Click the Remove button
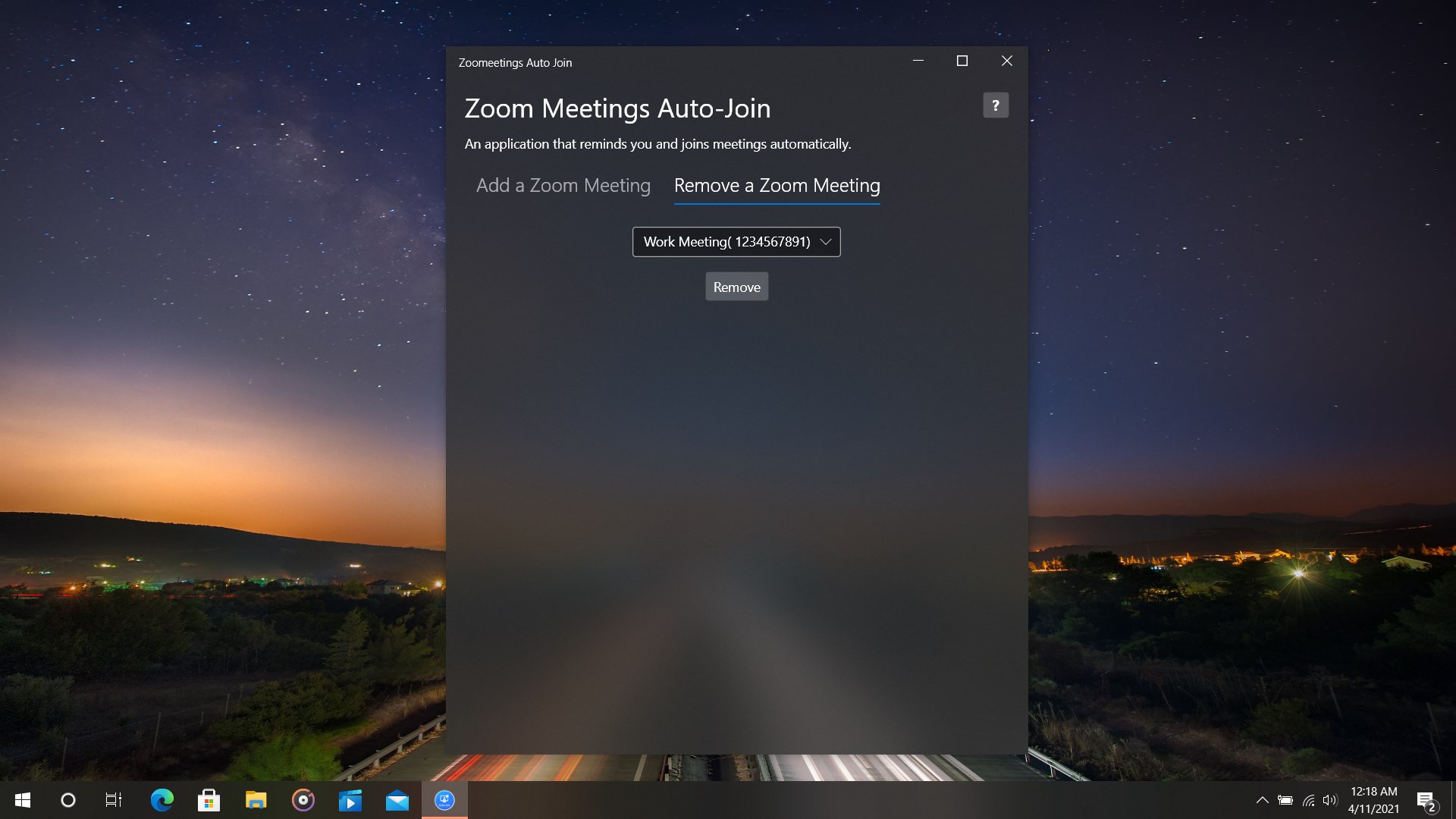 click(736, 287)
